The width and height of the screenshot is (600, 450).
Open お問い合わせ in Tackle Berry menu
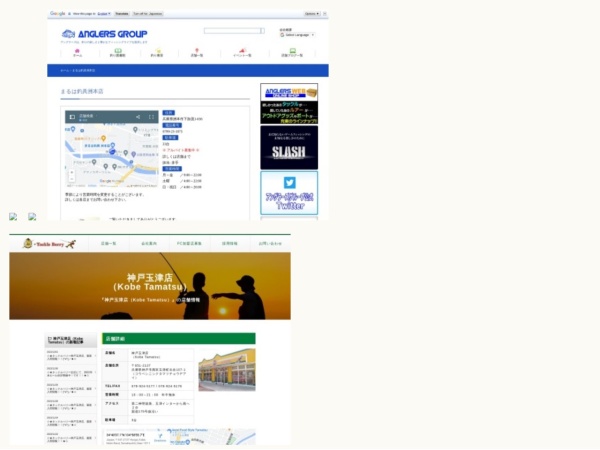point(270,243)
